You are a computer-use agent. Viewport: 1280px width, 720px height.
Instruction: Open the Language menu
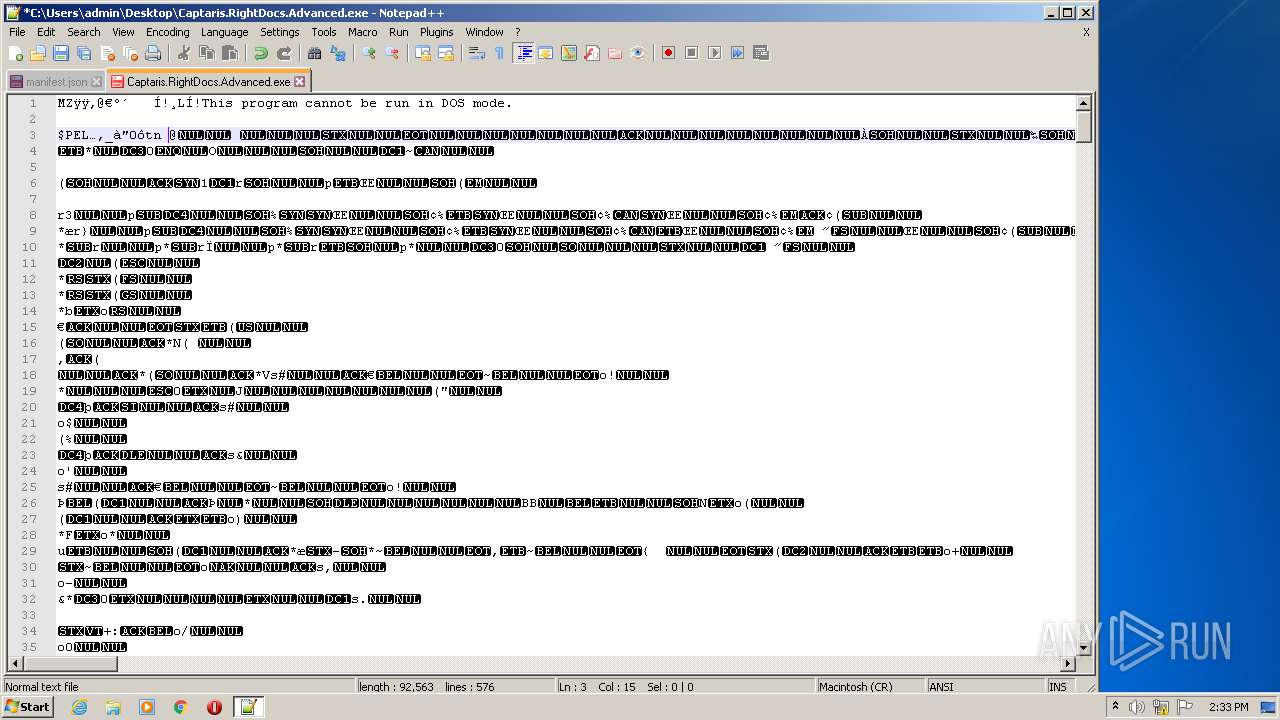point(224,32)
